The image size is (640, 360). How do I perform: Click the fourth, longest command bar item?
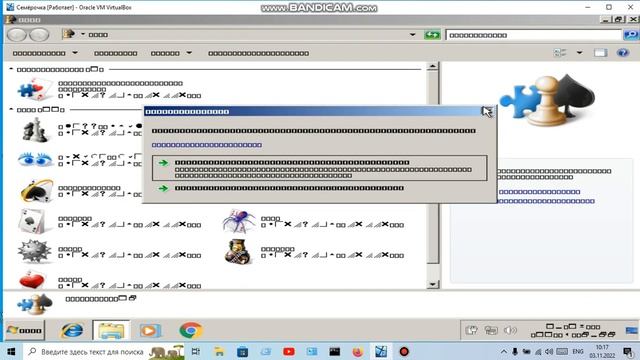pos(258,53)
